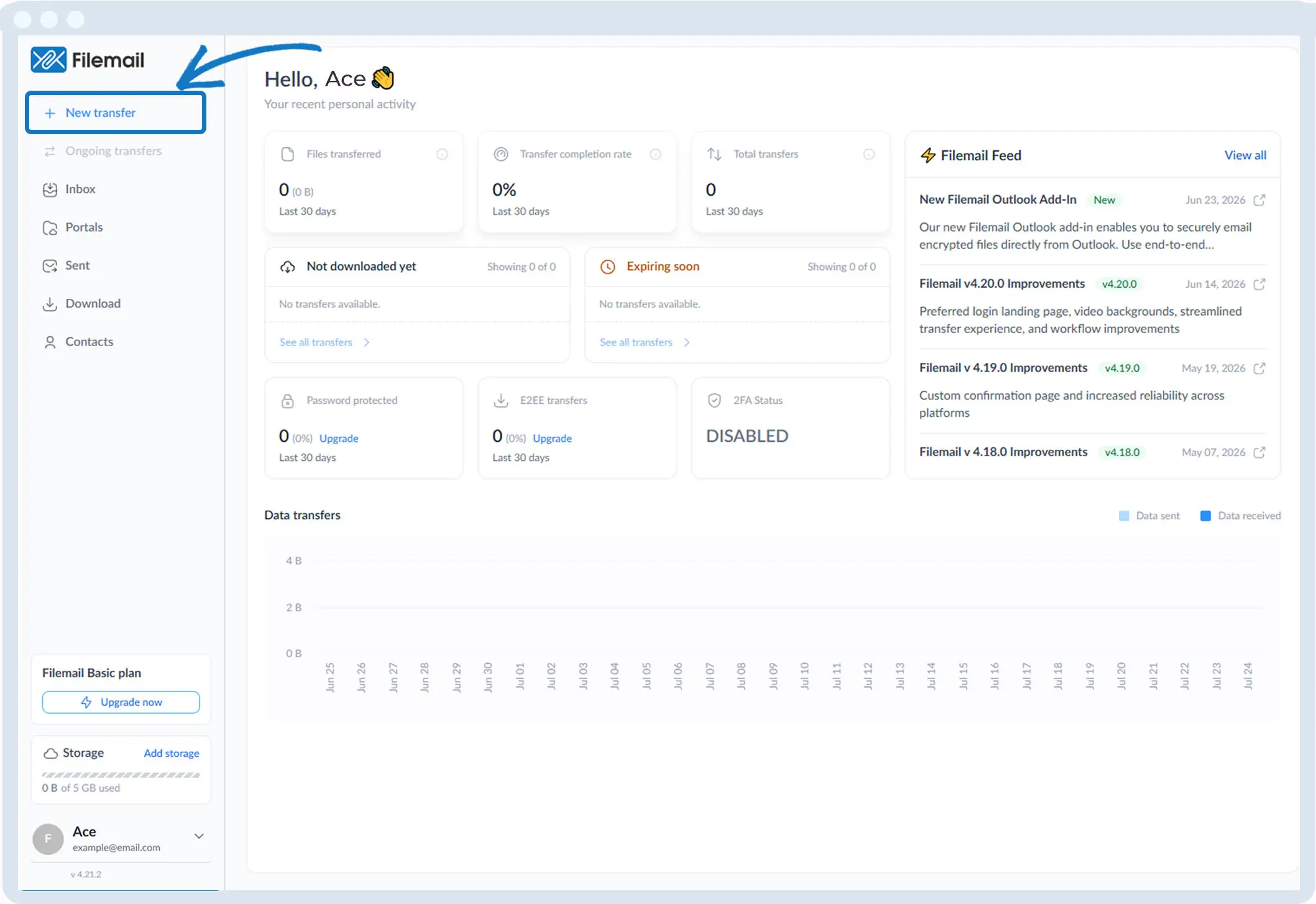This screenshot has width=1316, height=904.
Task: Open external link for Outlook Add-In post
Action: [1259, 200]
